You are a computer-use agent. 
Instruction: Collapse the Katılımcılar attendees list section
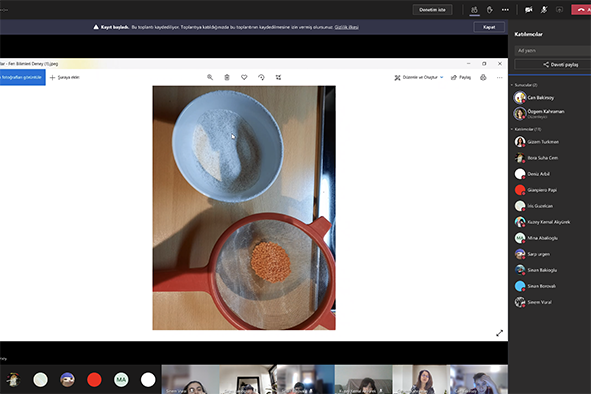526,129
